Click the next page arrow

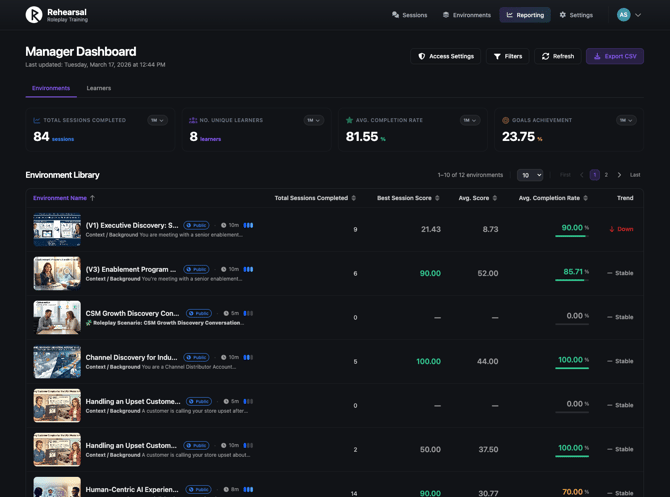click(x=619, y=175)
